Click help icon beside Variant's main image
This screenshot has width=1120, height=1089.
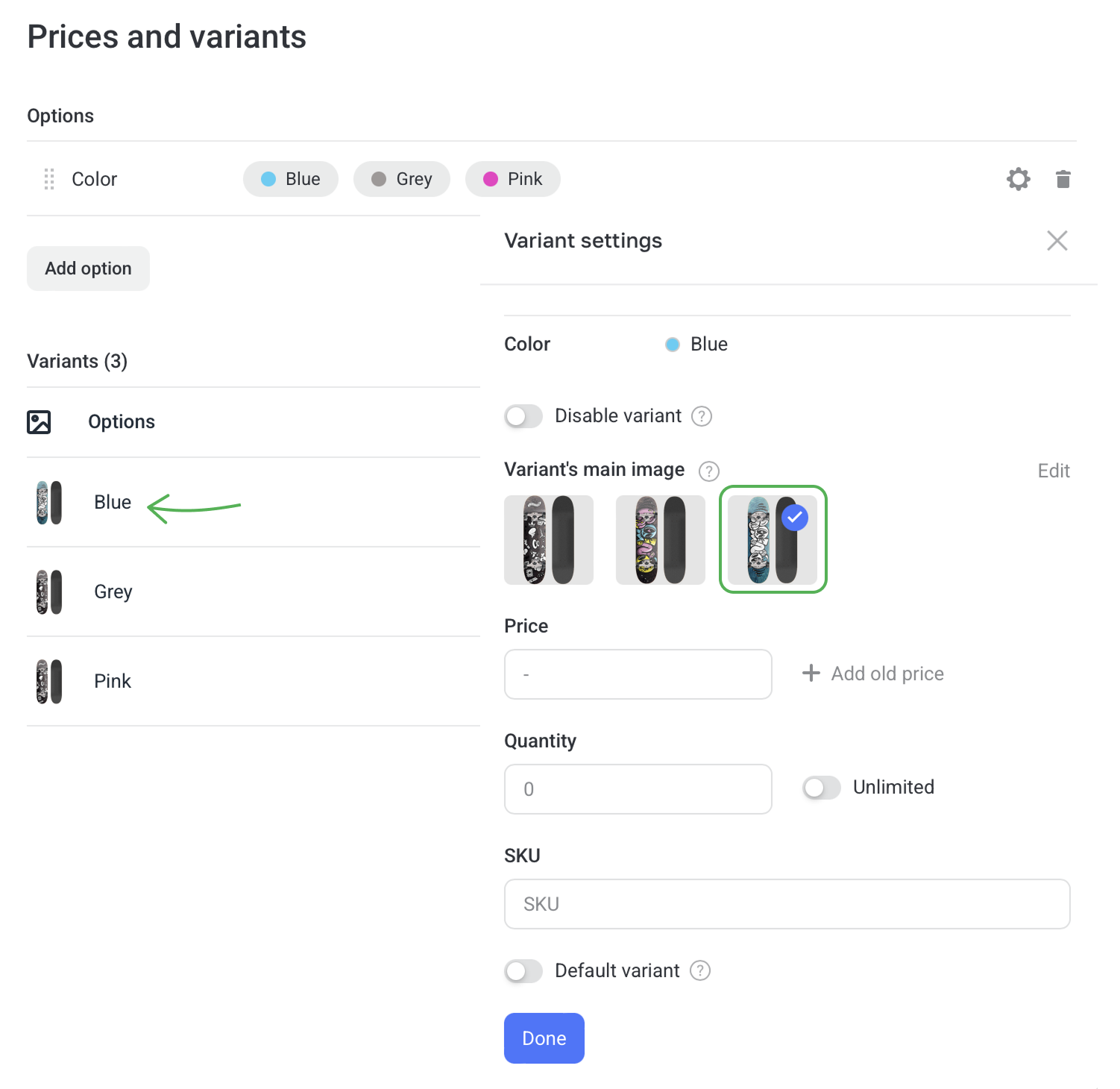[x=708, y=471]
